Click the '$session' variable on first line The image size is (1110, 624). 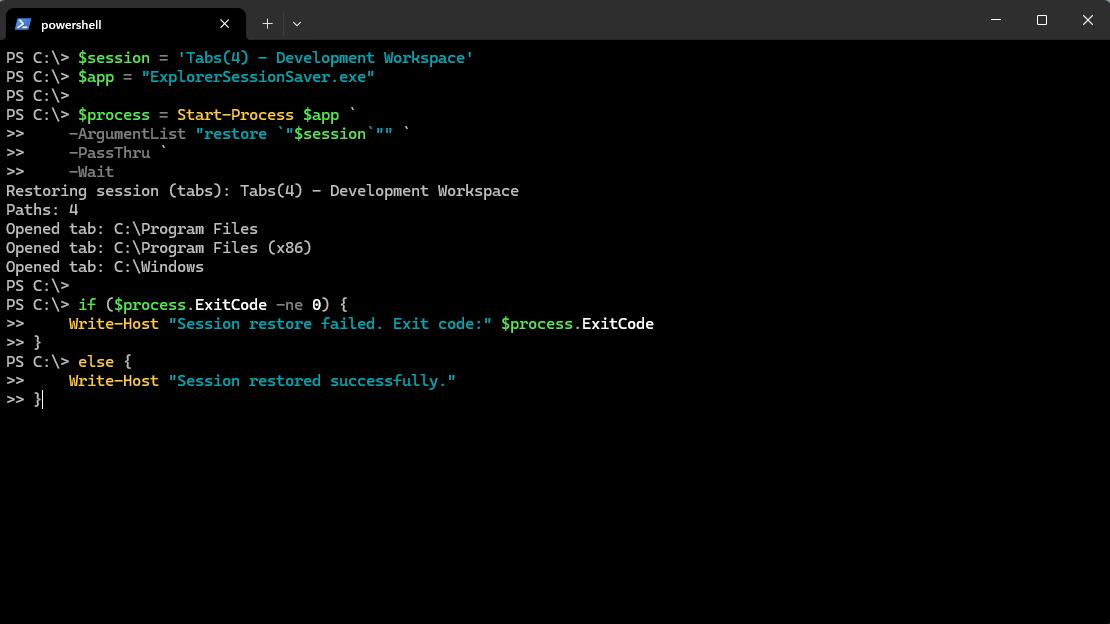pyautogui.click(x=114, y=58)
